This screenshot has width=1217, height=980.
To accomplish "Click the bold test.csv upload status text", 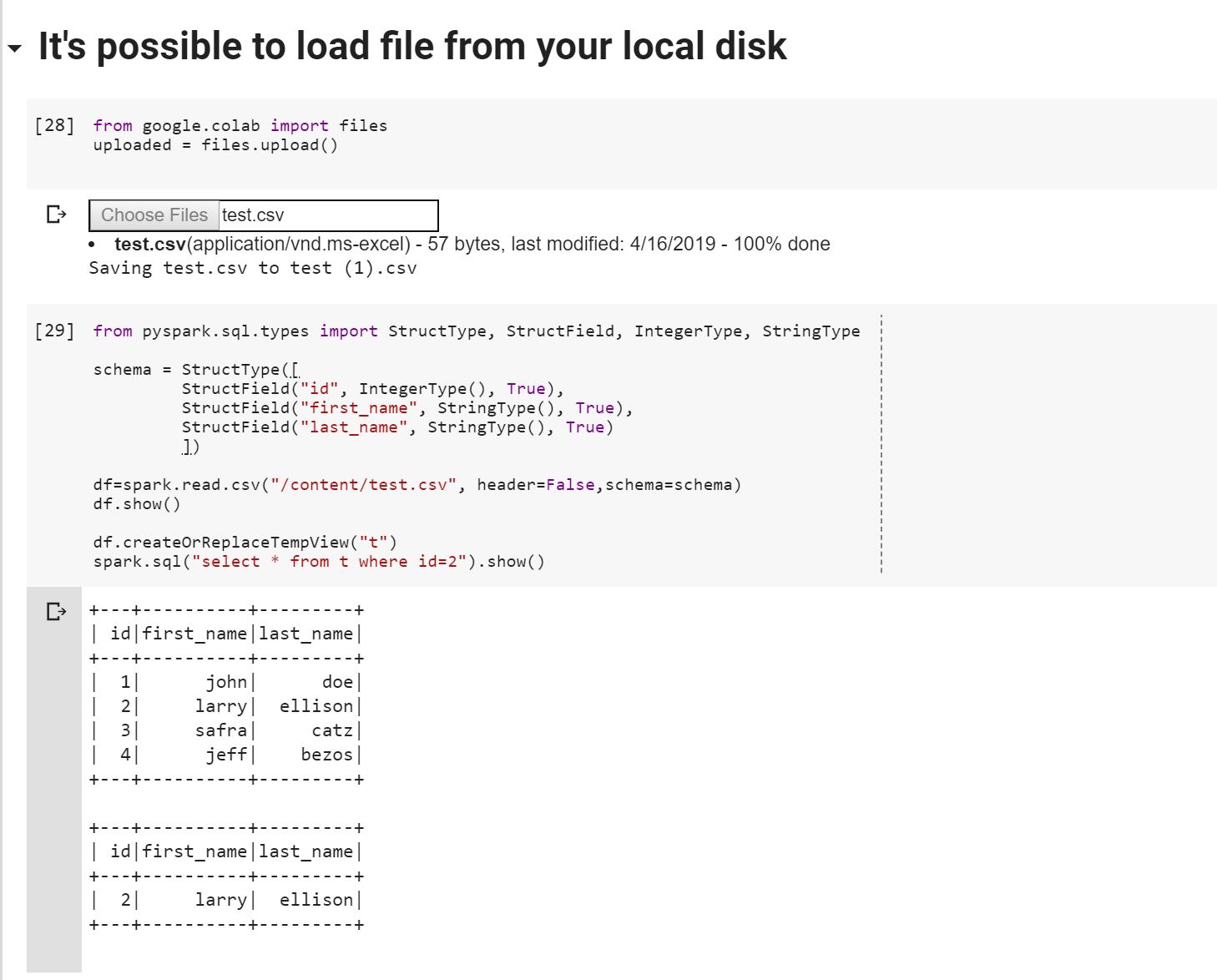I will [x=150, y=244].
